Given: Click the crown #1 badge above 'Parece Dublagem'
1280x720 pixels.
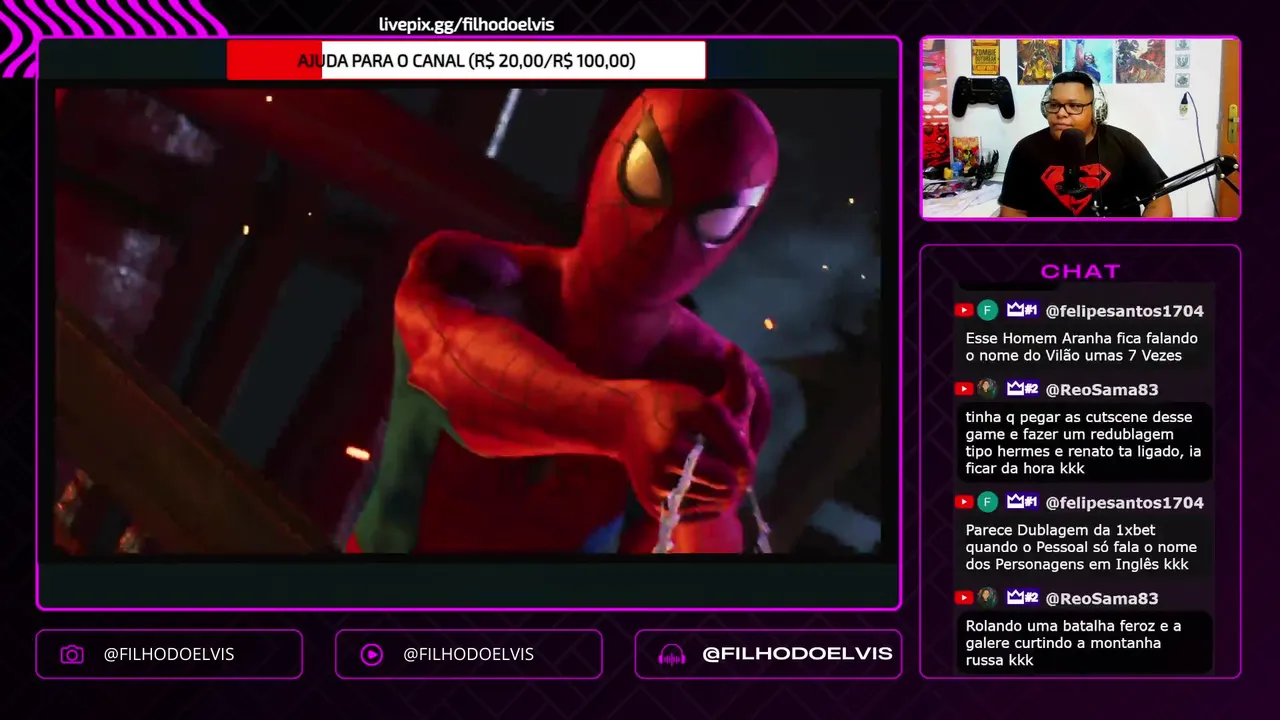Looking at the screenshot, I should click(1022, 502).
